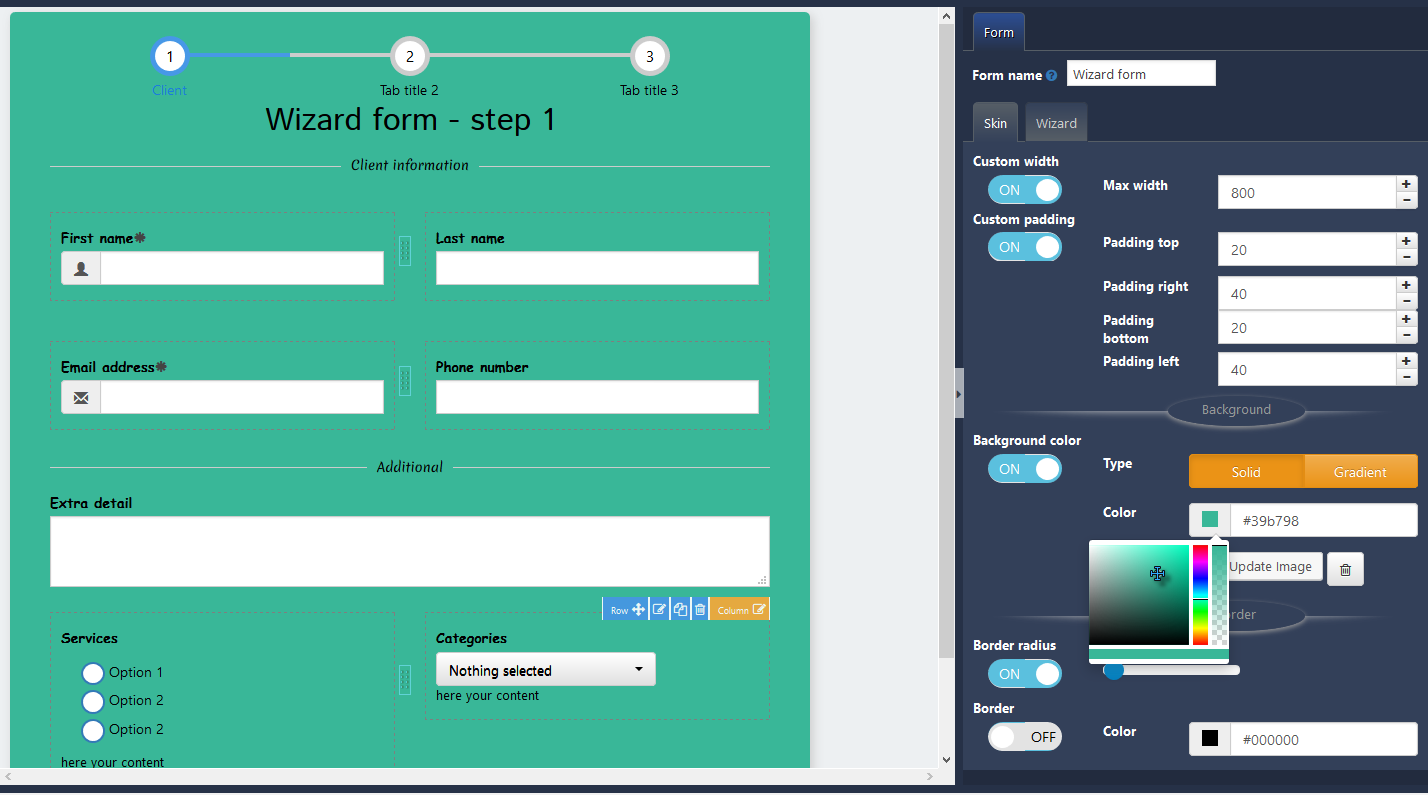Click the background color hex input
1428x795 pixels.
[x=1324, y=520]
